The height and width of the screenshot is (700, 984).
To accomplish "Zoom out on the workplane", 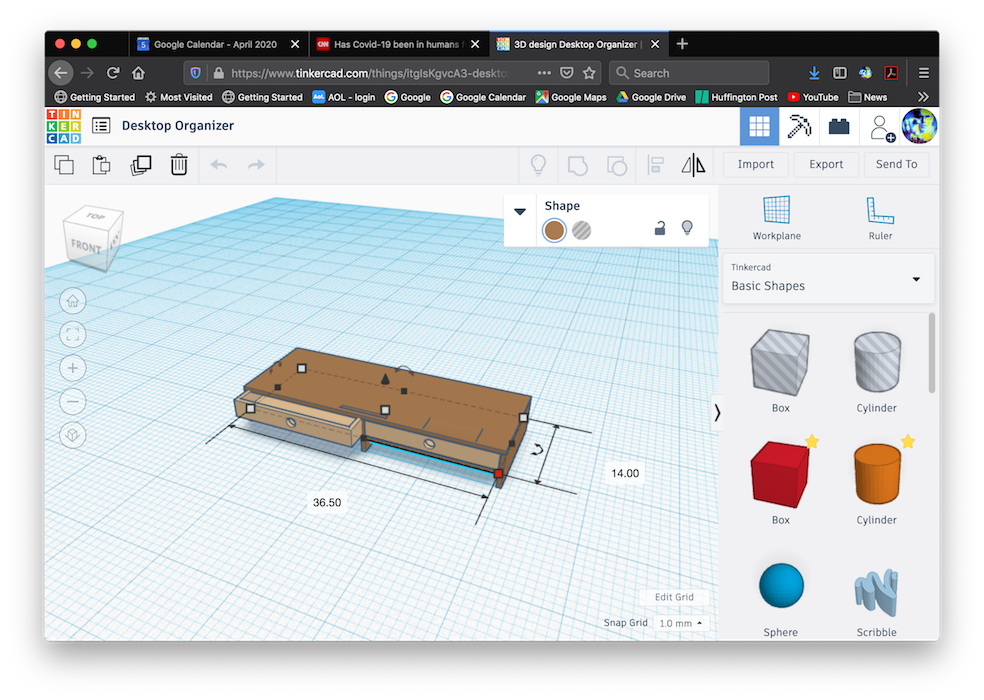I will click(x=73, y=402).
